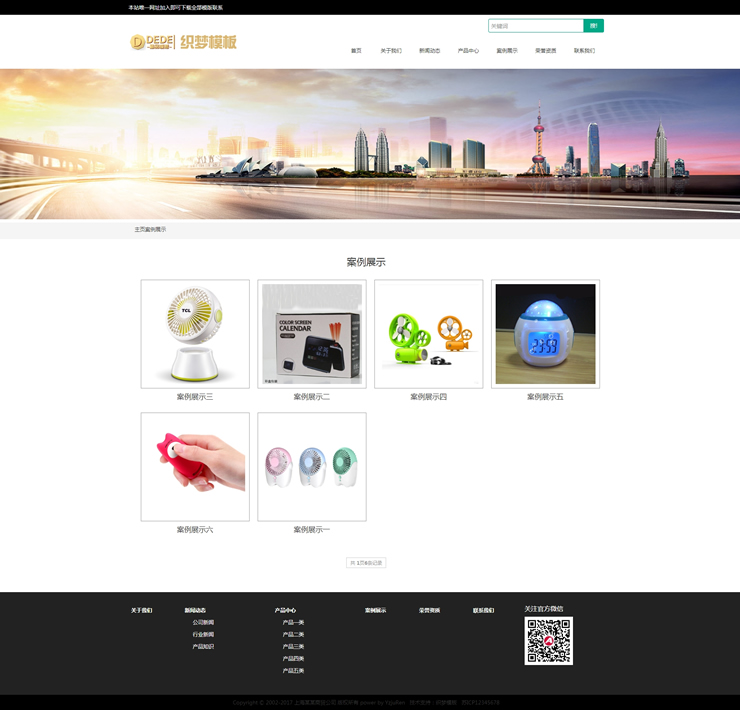Click the DEDE 织梦模板 site logo

tap(184, 42)
